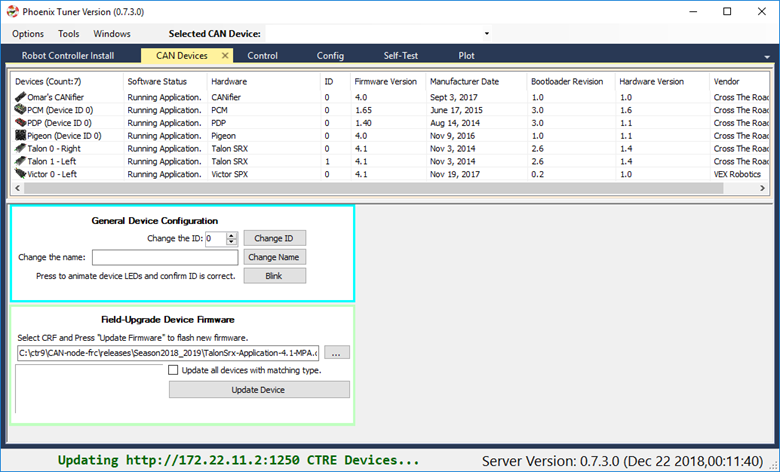780x472 pixels.
Task: Select the PCM (Device ID 0) icon
Action: pyautogui.click(x=20, y=110)
